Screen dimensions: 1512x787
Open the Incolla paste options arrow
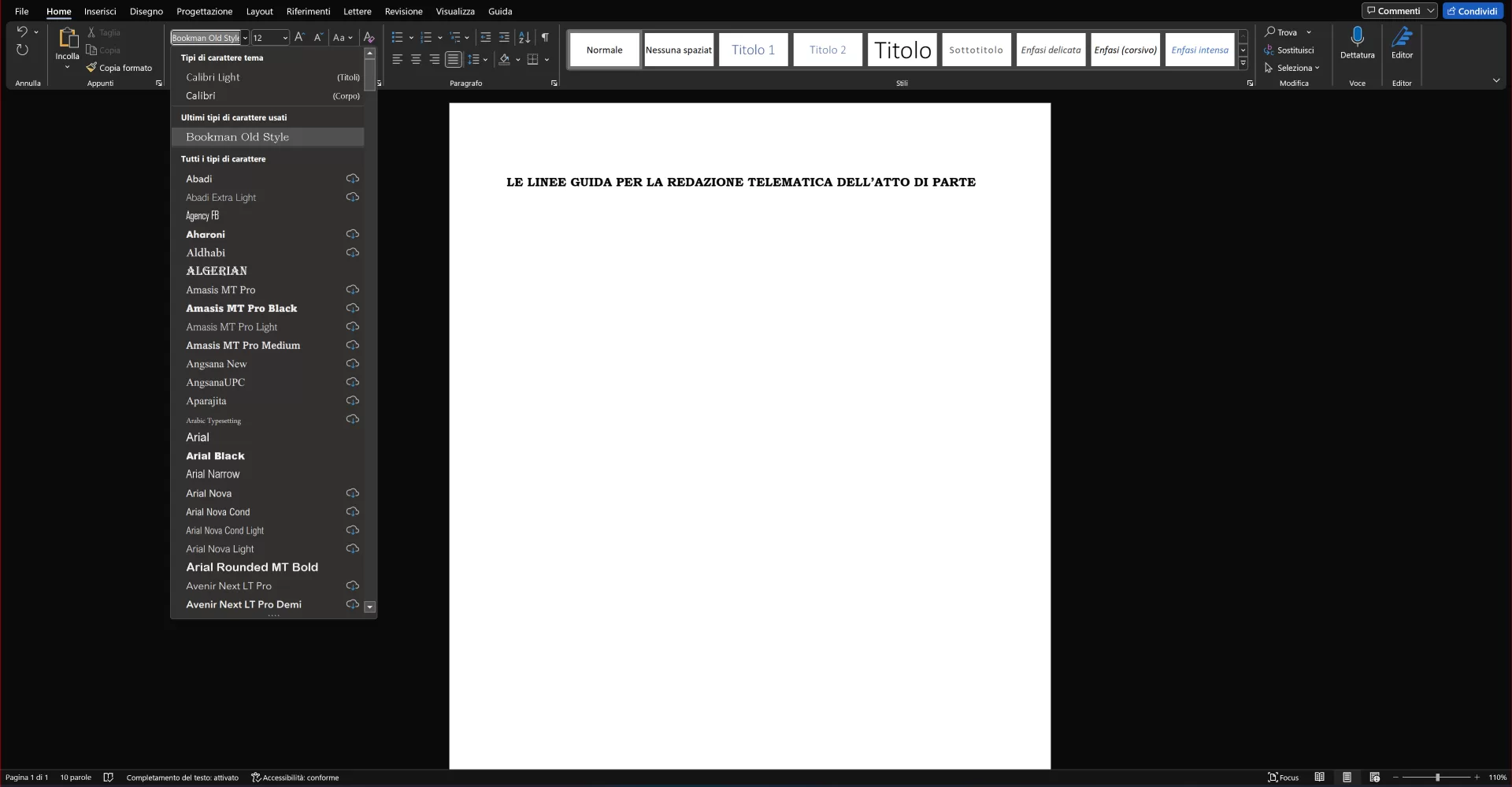coord(67,68)
